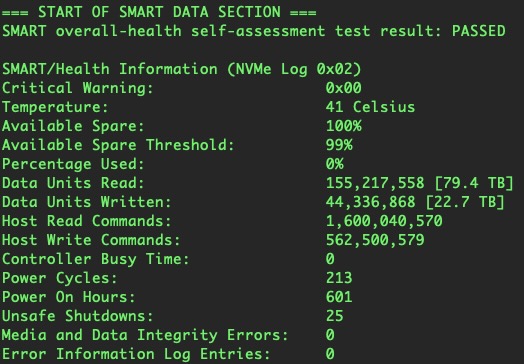The height and width of the screenshot is (364, 524).
Task: Click the Available Spare 100% value
Action: [344, 126]
